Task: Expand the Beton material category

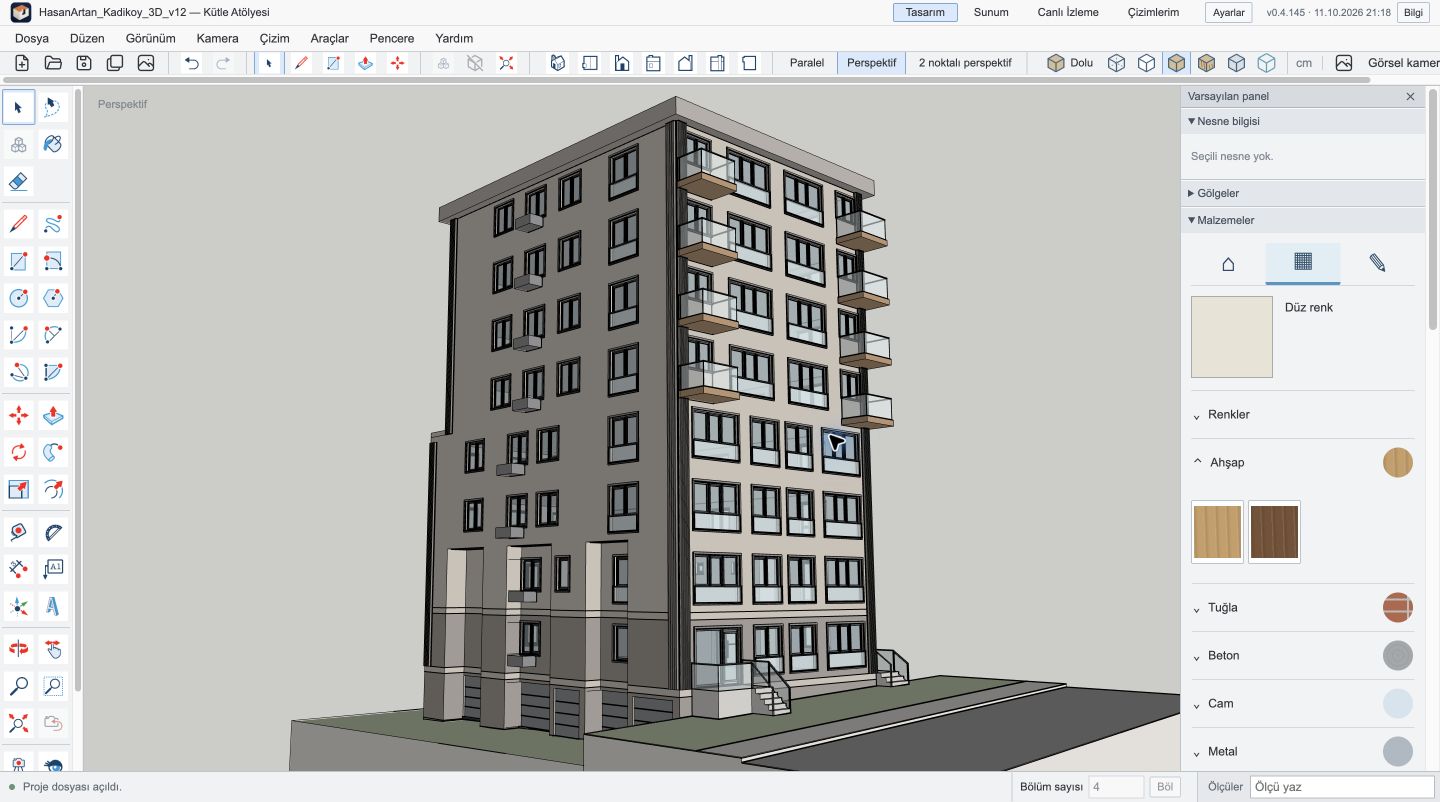Action: (1302, 656)
